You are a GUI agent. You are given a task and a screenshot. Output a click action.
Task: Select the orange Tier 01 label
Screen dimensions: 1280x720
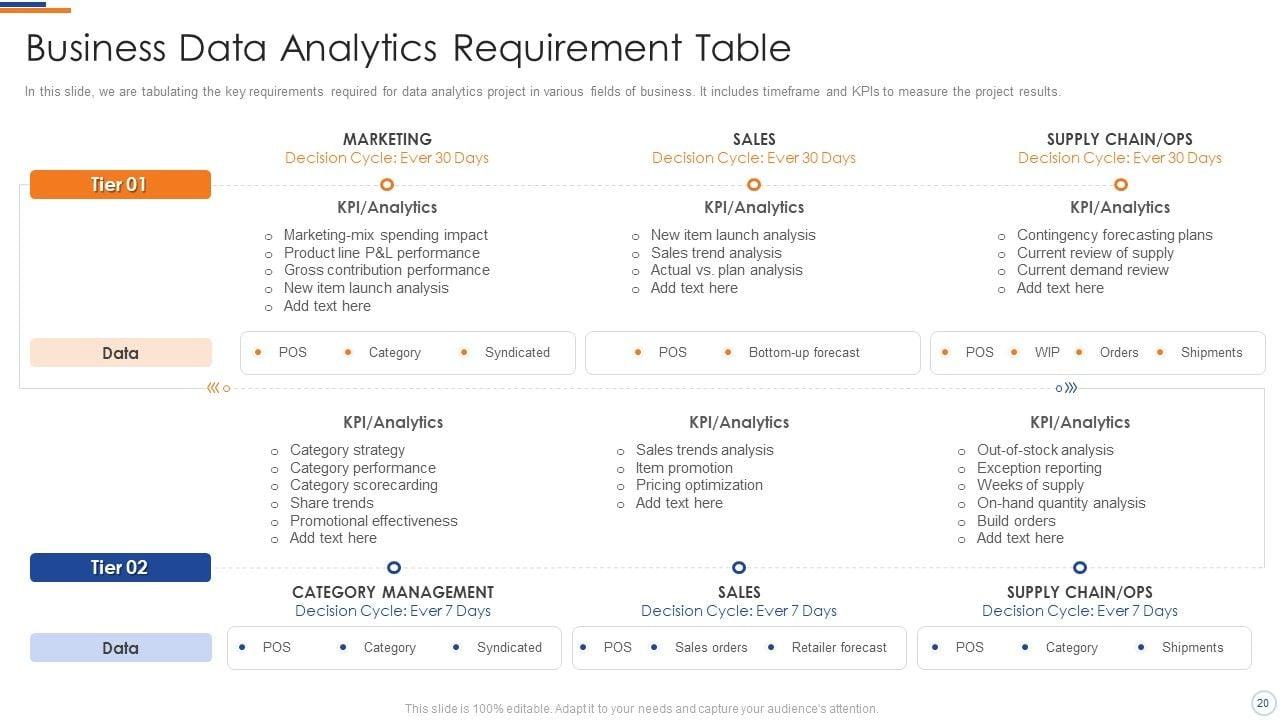120,185
